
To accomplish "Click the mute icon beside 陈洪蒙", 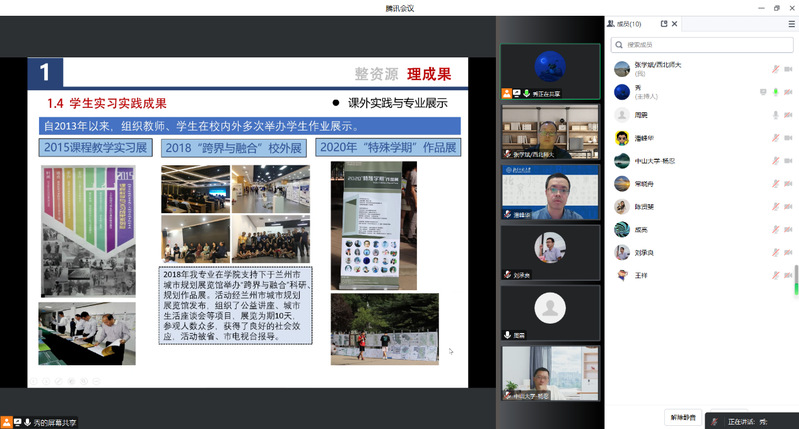I will pos(775,206).
